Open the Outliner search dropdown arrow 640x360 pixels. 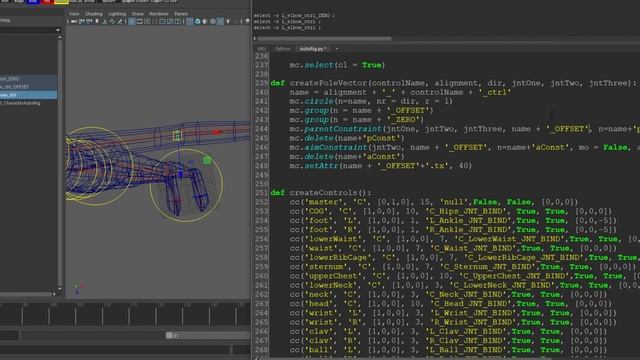[x=58, y=30]
